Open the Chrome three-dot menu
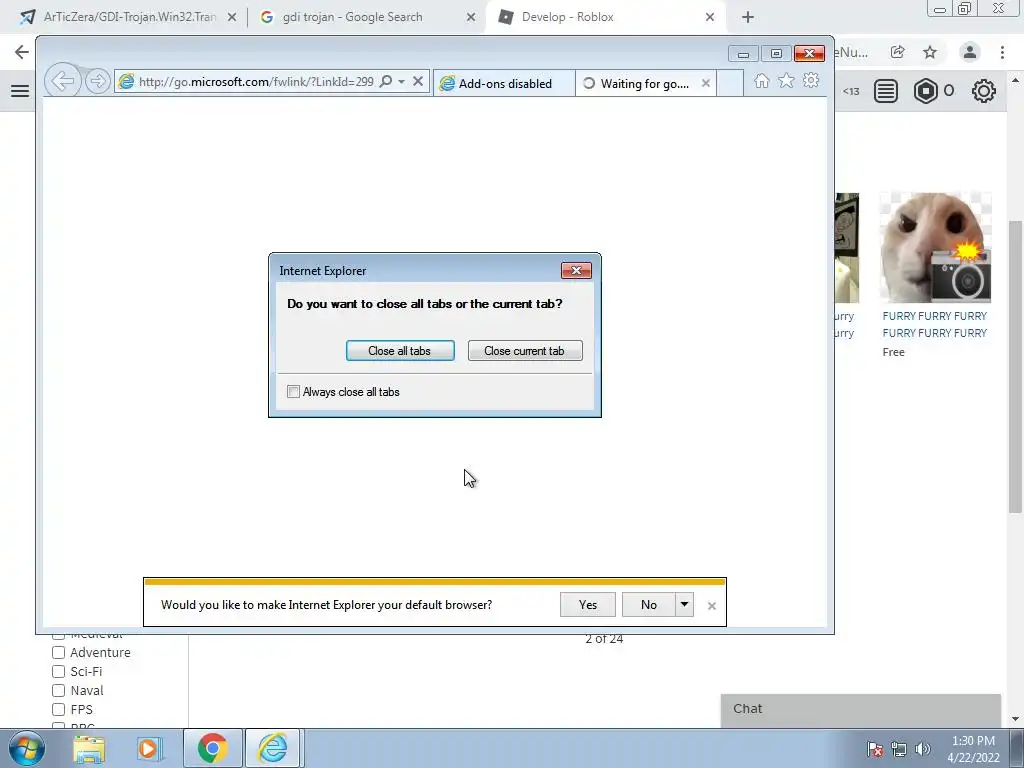 [x=1002, y=52]
